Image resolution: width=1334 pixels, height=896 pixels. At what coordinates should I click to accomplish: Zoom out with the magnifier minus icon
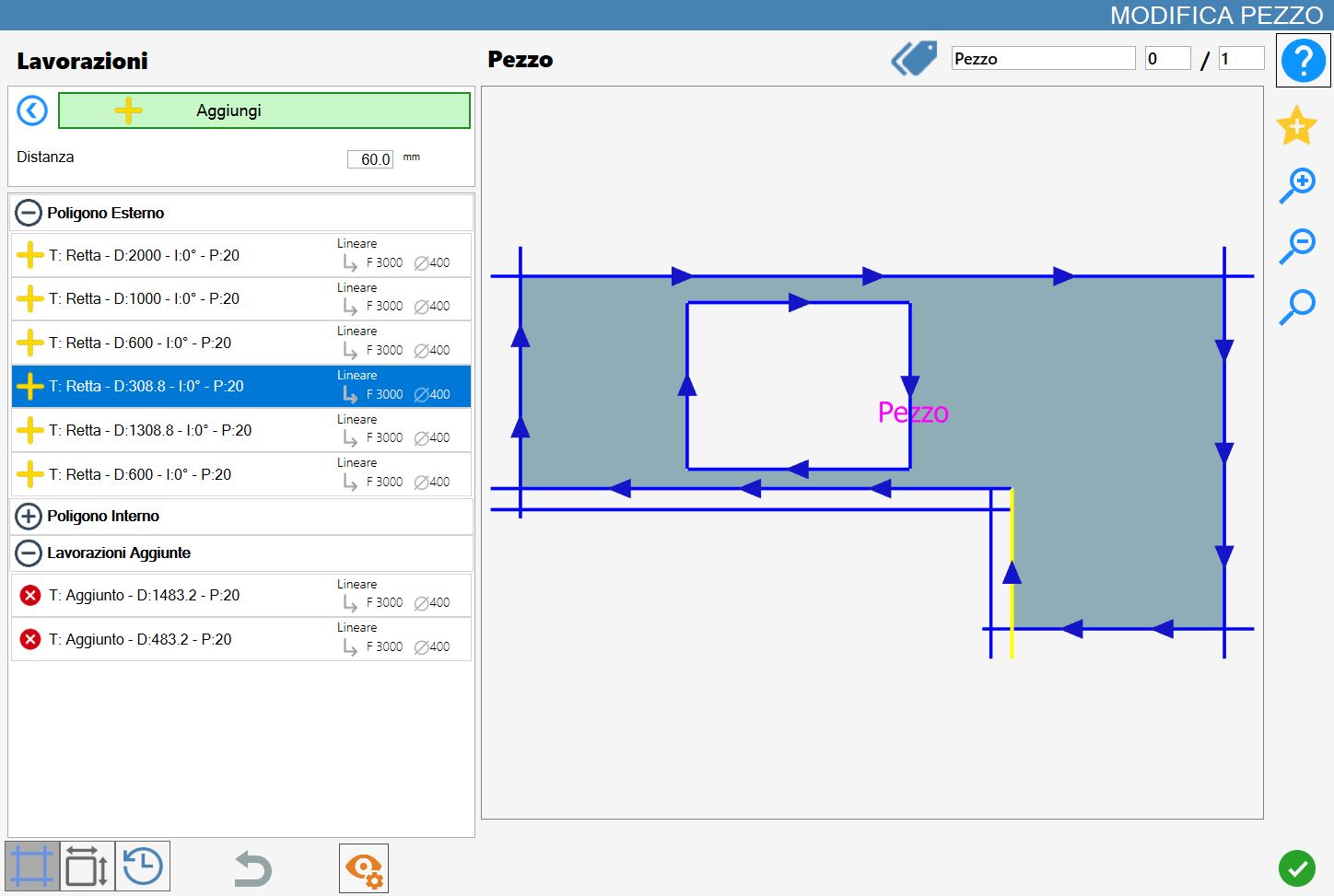1297,246
